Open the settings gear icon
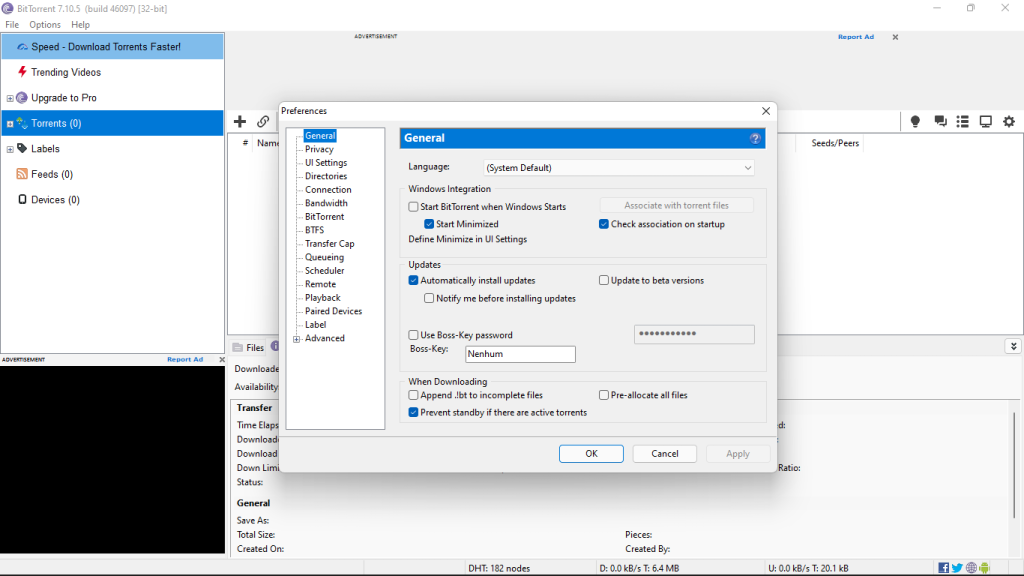The width and height of the screenshot is (1024, 576). (x=1009, y=121)
